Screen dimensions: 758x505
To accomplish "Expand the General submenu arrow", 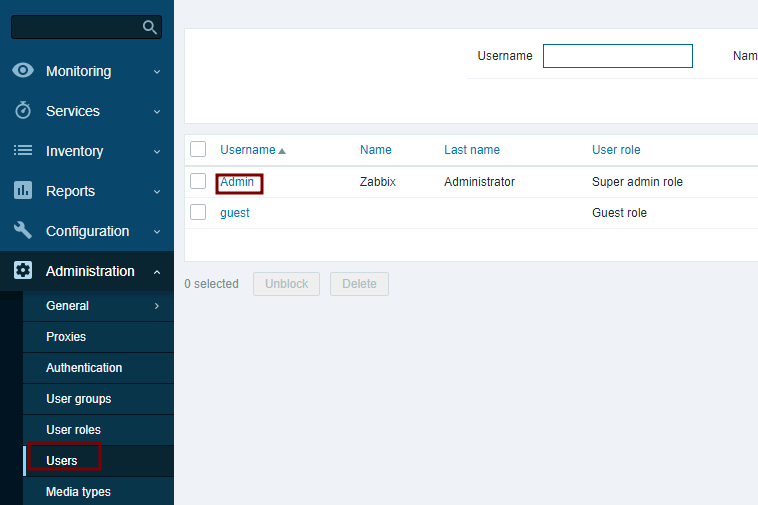I will (157, 306).
